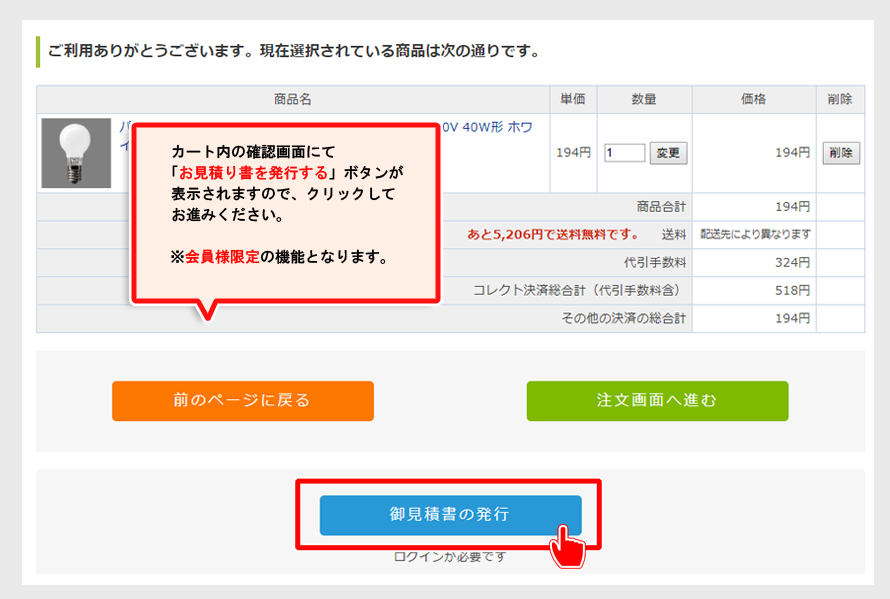Viewport: 890px width, 599px height.
Task: Select the コレクト決済総合計 label
Action: 577,291
